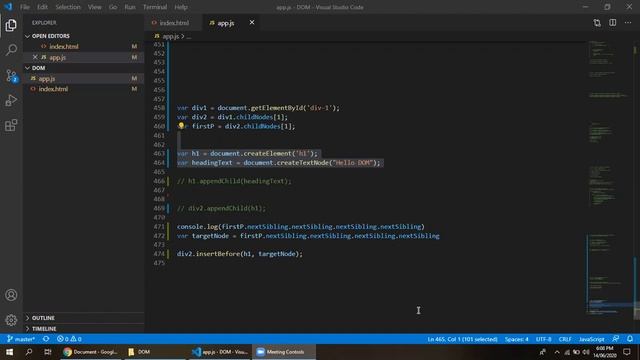
Task: Change end of line sequence CRLF
Action: 565,339
